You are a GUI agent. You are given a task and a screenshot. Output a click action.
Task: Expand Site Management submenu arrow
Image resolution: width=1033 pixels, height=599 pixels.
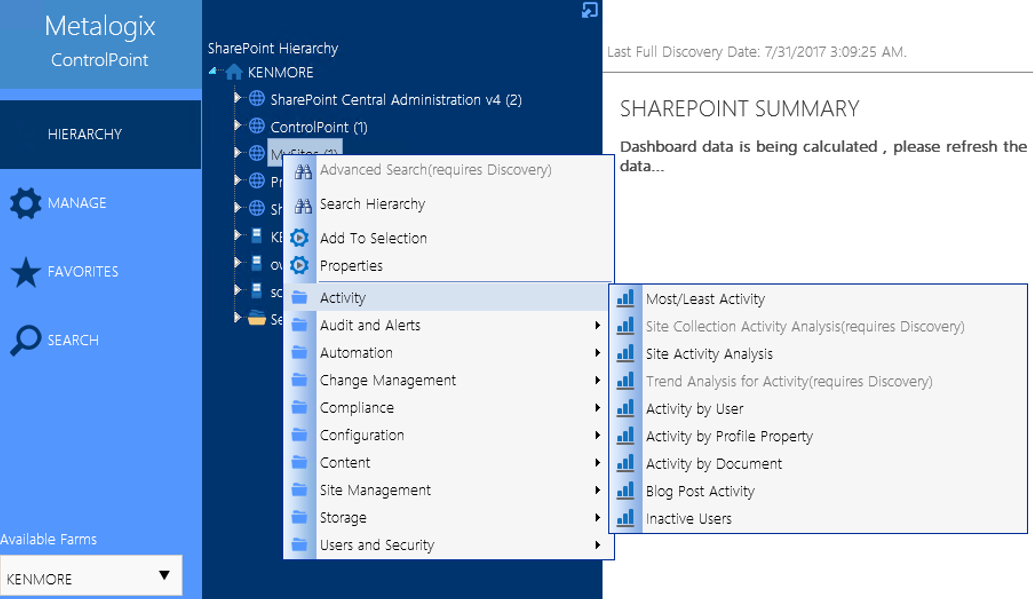[x=597, y=490]
